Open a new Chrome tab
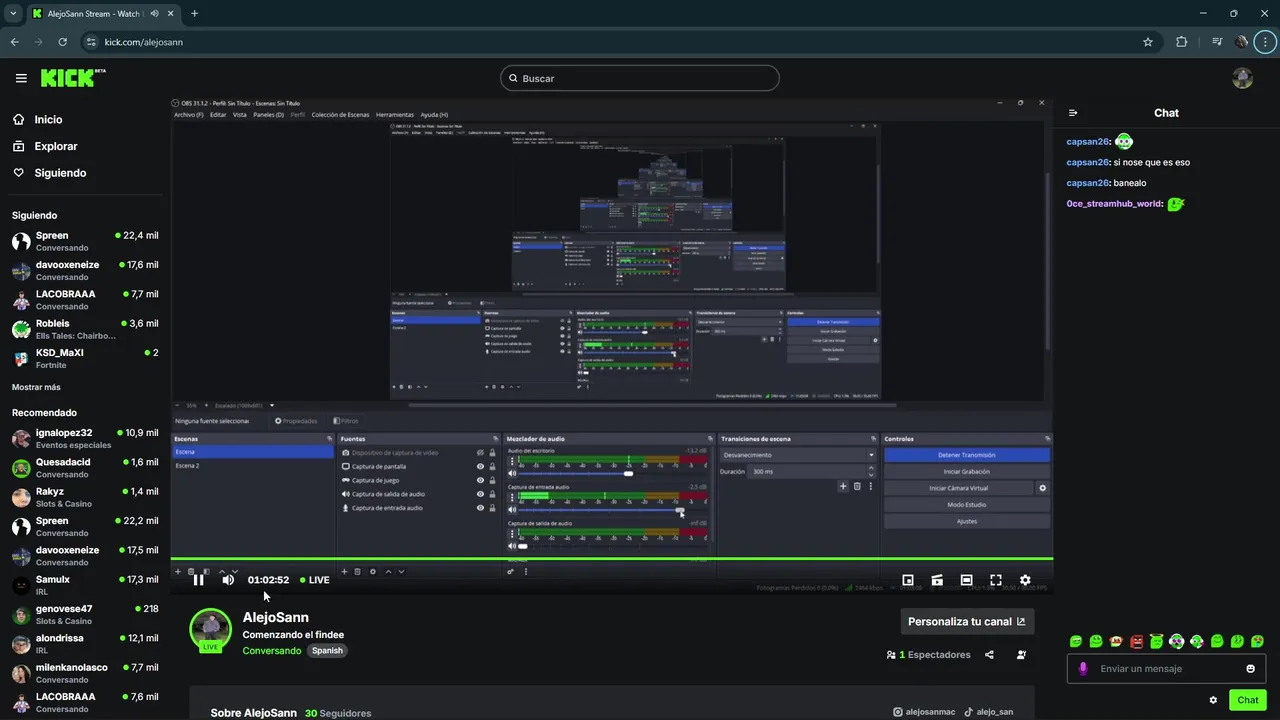 [x=194, y=14]
